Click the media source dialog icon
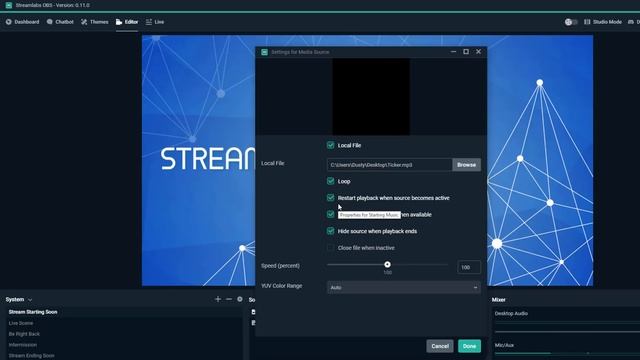This screenshot has height=360, width=640. [264, 52]
